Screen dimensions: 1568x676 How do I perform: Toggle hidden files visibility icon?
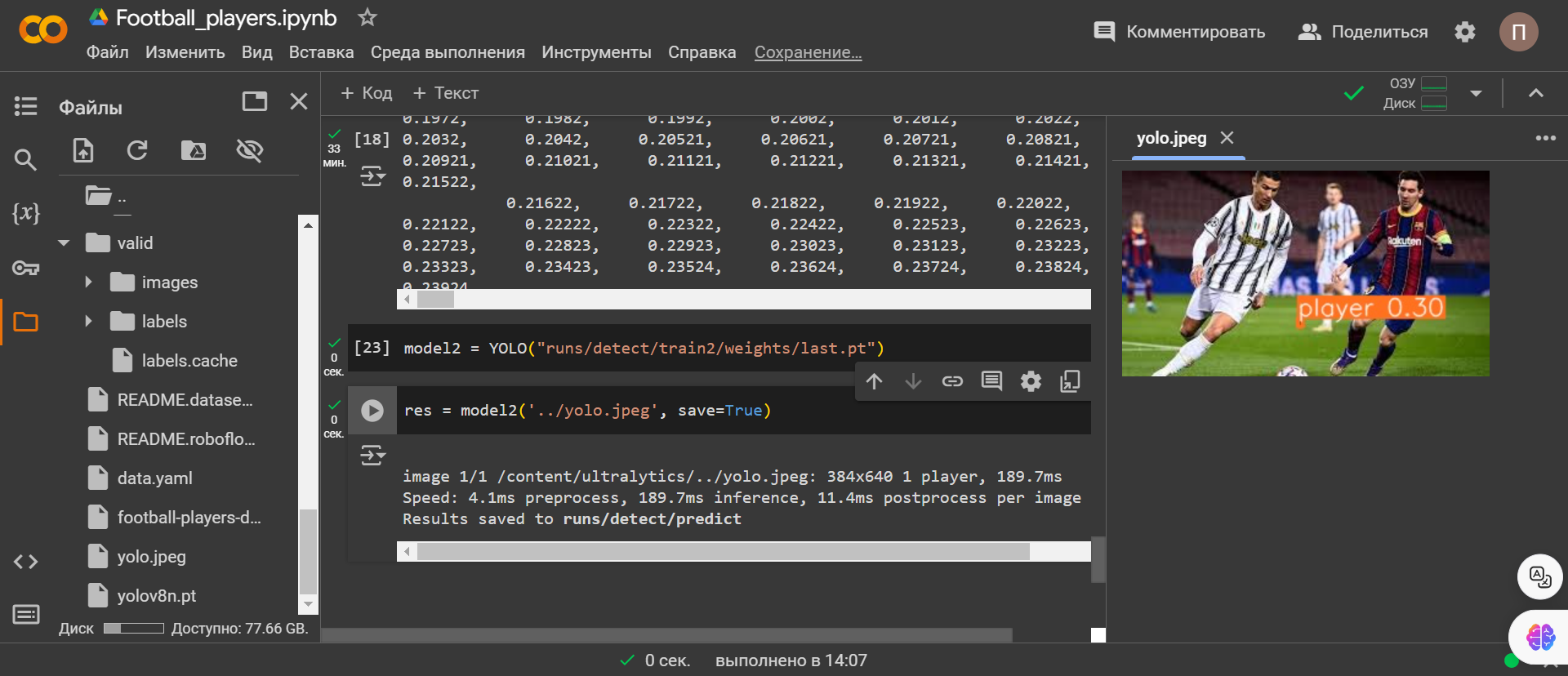[x=249, y=150]
